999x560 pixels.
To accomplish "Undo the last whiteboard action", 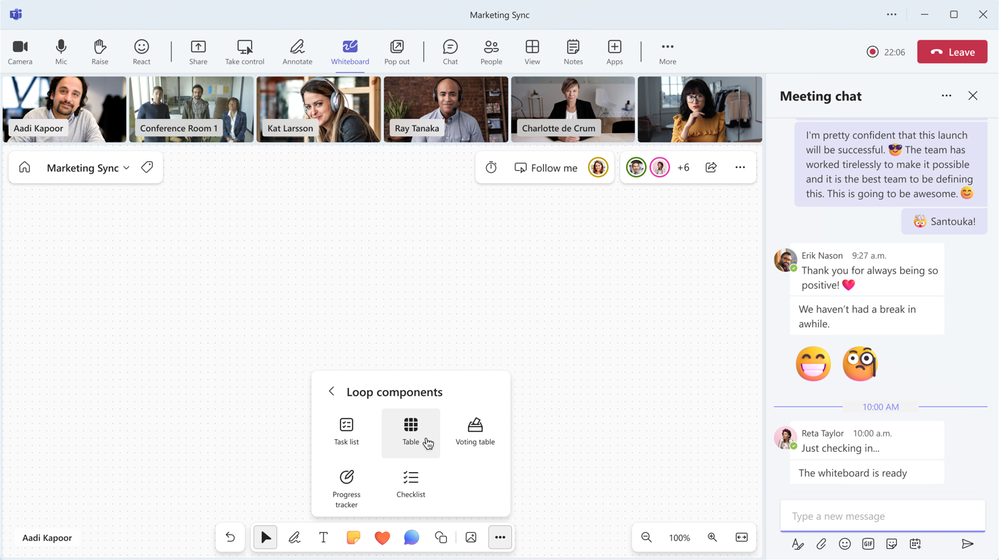I will click(231, 537).
